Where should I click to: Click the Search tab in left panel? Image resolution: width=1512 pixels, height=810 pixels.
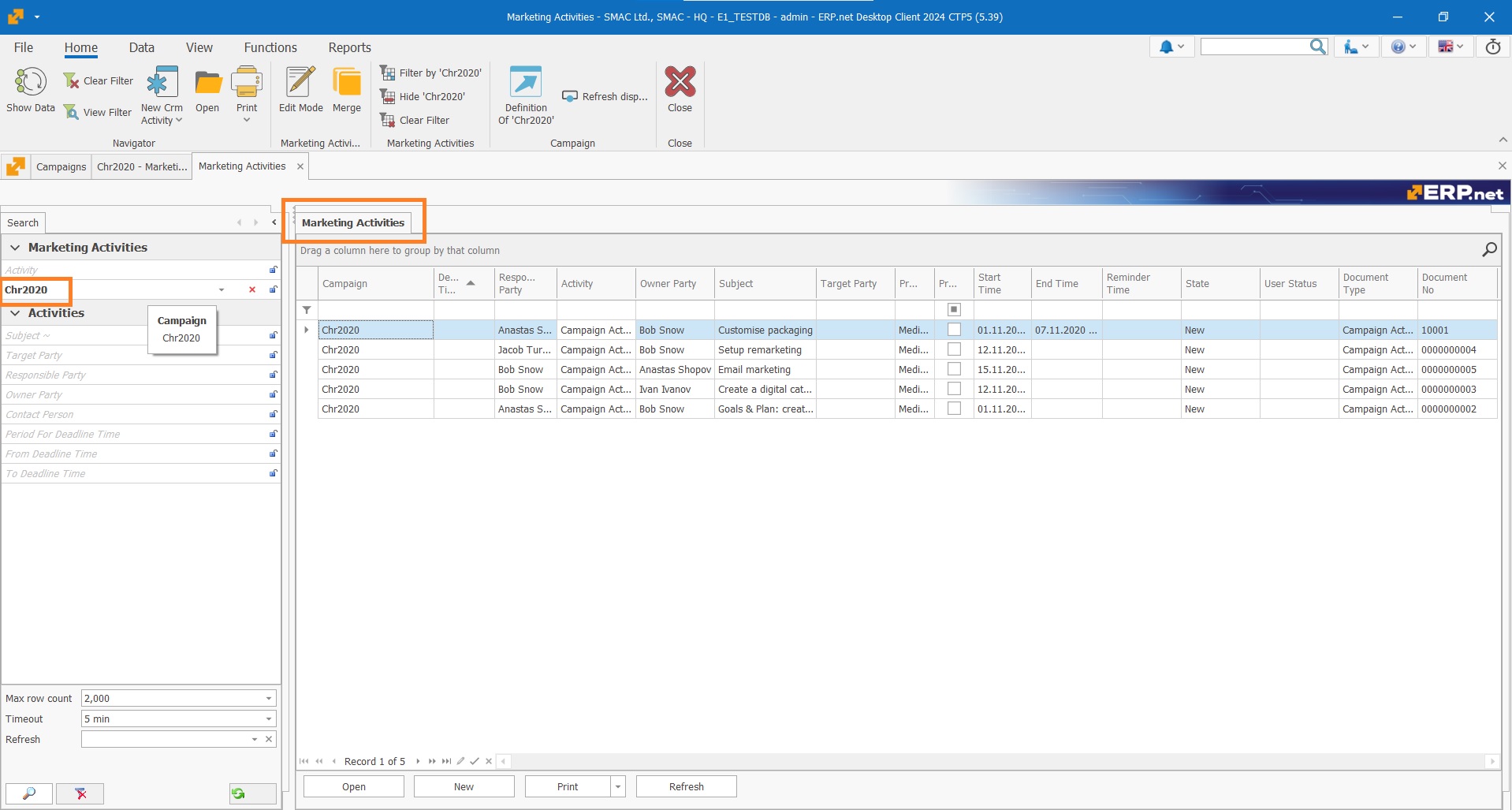[23, 222]
